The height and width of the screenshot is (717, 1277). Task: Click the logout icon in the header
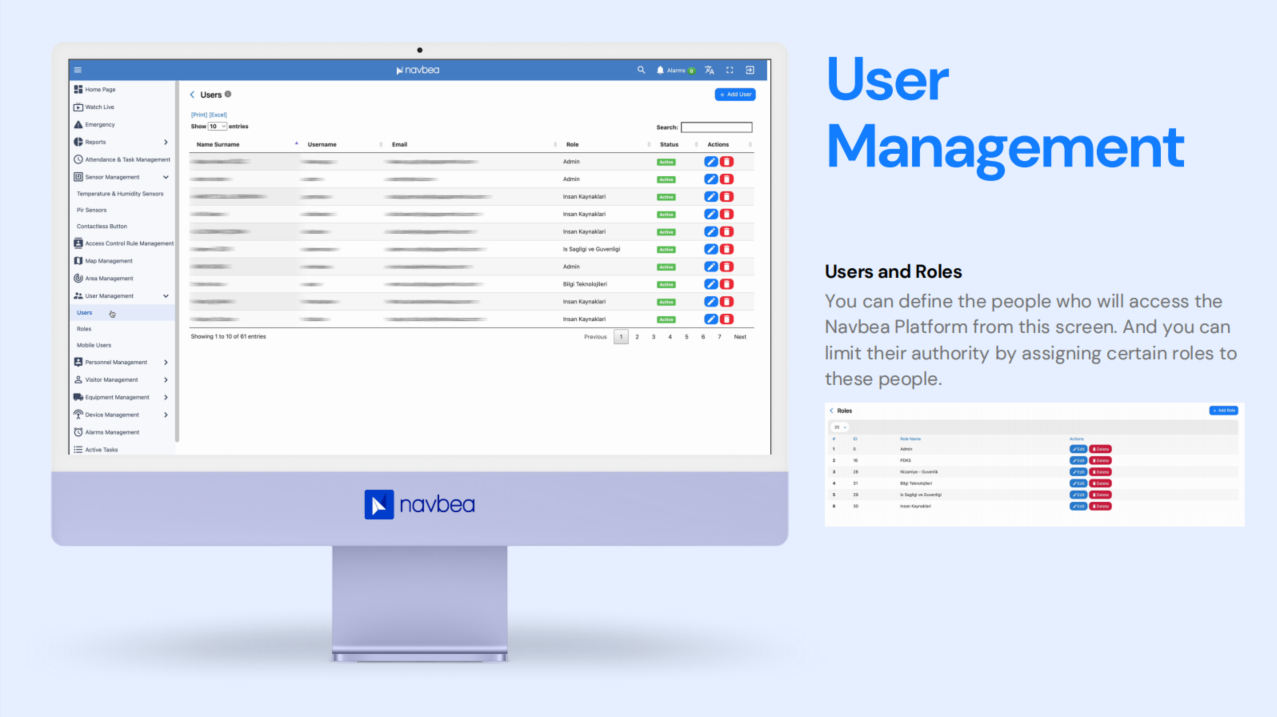[750, 70]
